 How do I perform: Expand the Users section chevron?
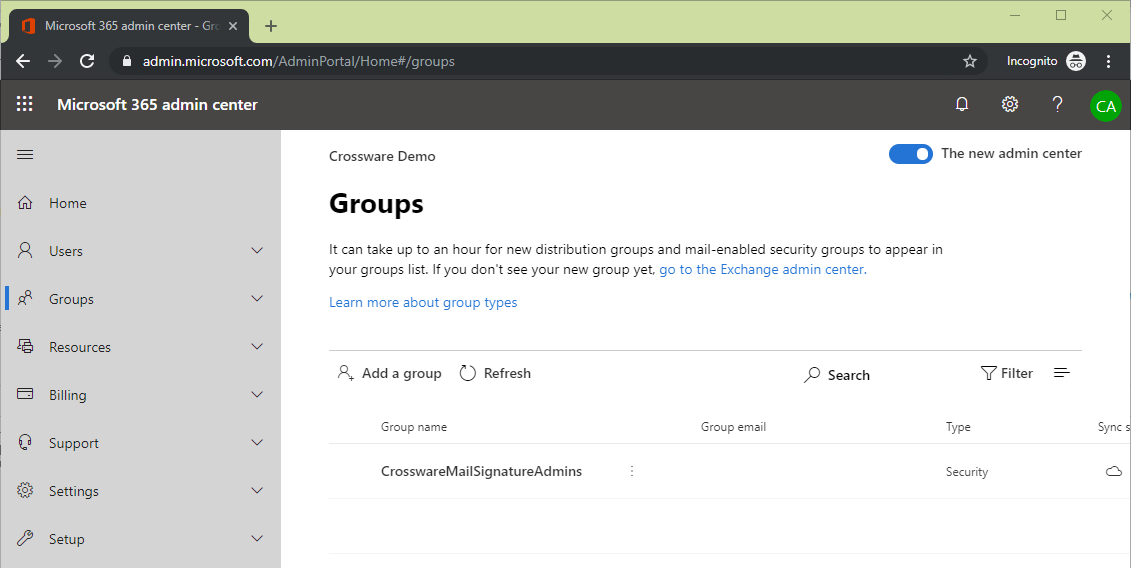pyautogui.click(x=257, y=250)
